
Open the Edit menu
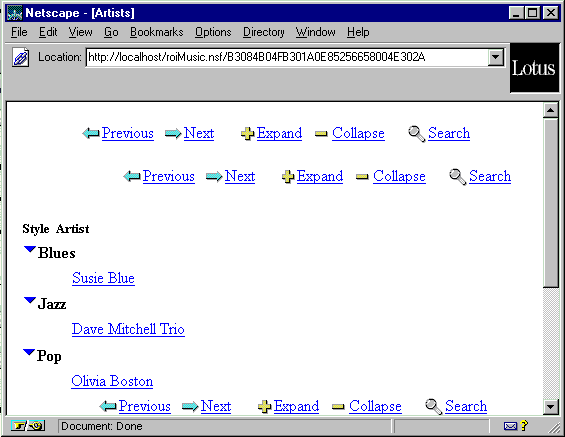click(x=48, y=32)
